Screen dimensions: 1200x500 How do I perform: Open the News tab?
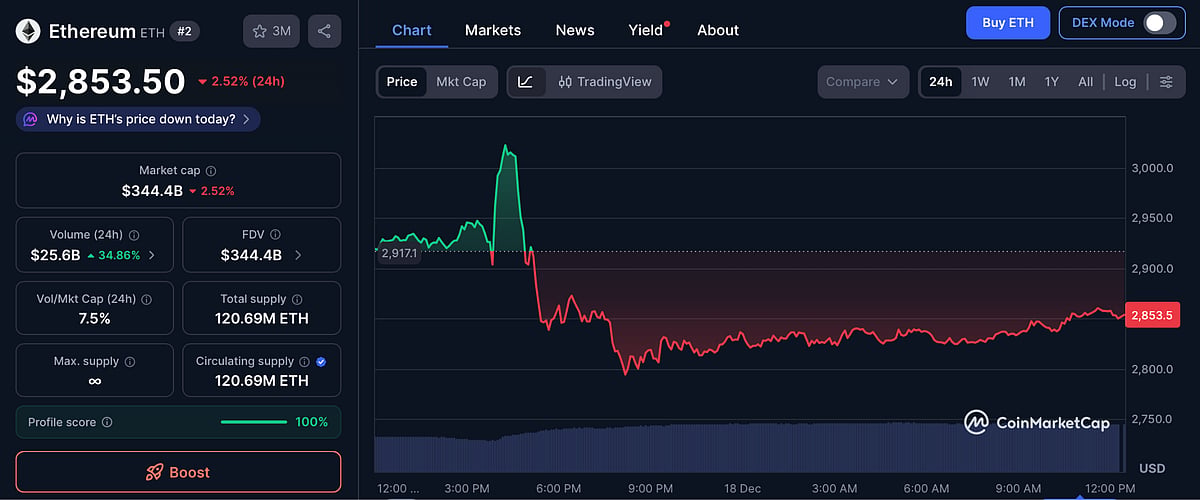click(x=575, y=30)
